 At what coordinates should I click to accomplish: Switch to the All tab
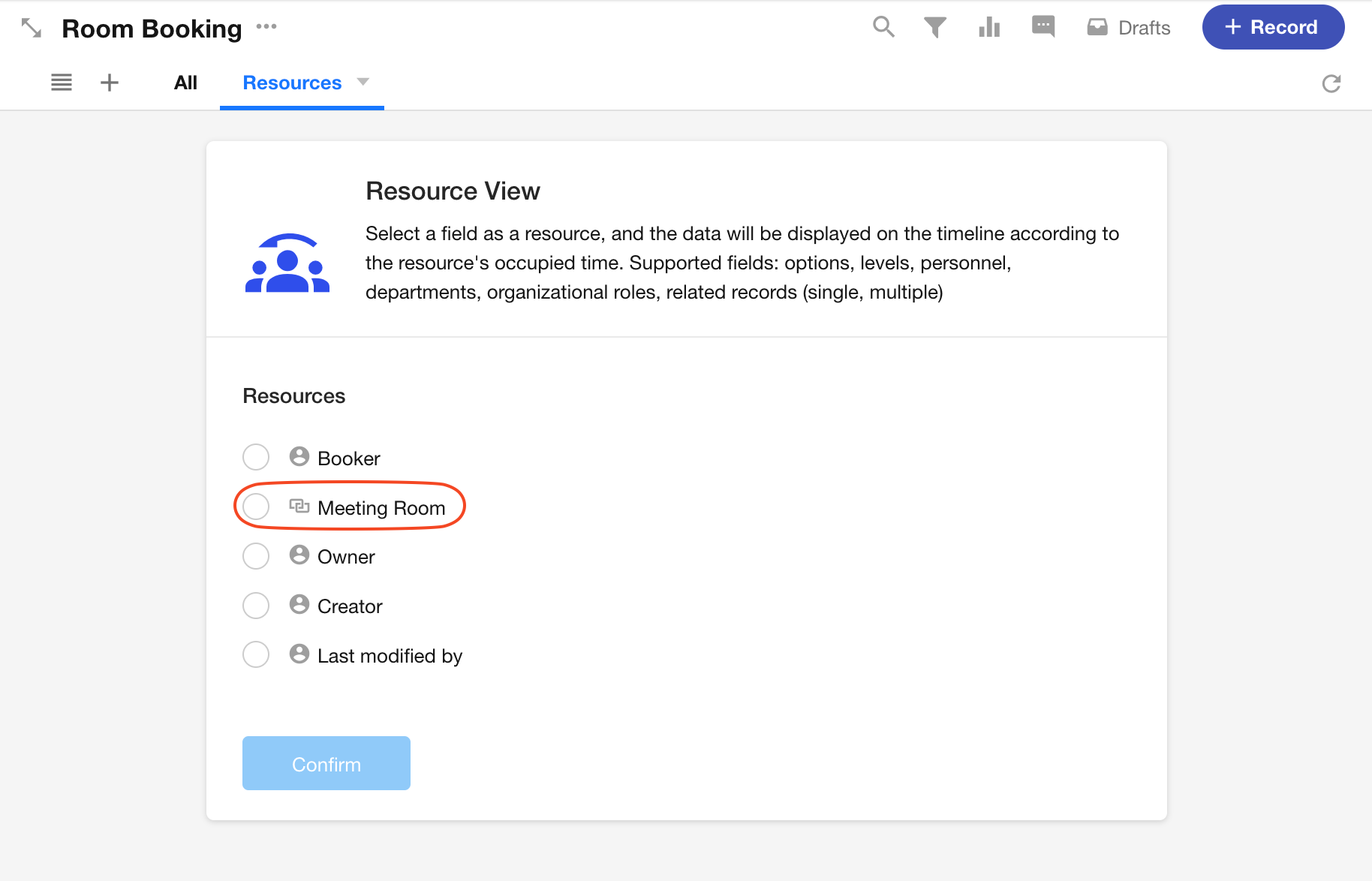click(185, 83)
